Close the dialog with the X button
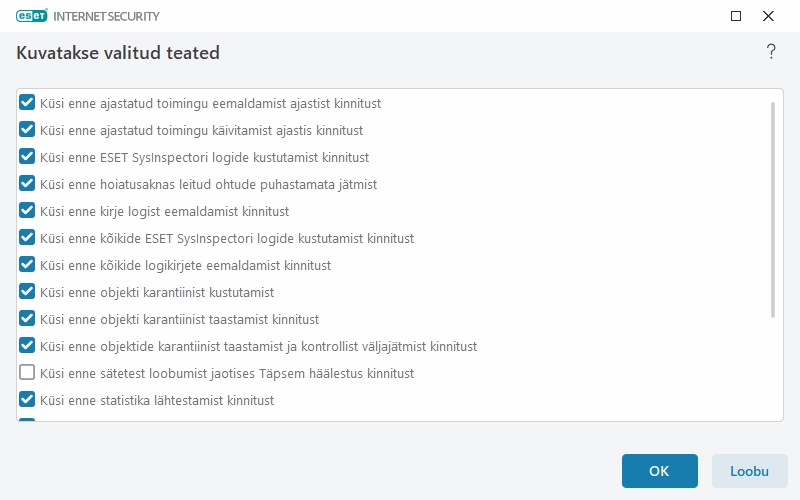The height and width of the screenshot is (500, 800). pos(768,16)
